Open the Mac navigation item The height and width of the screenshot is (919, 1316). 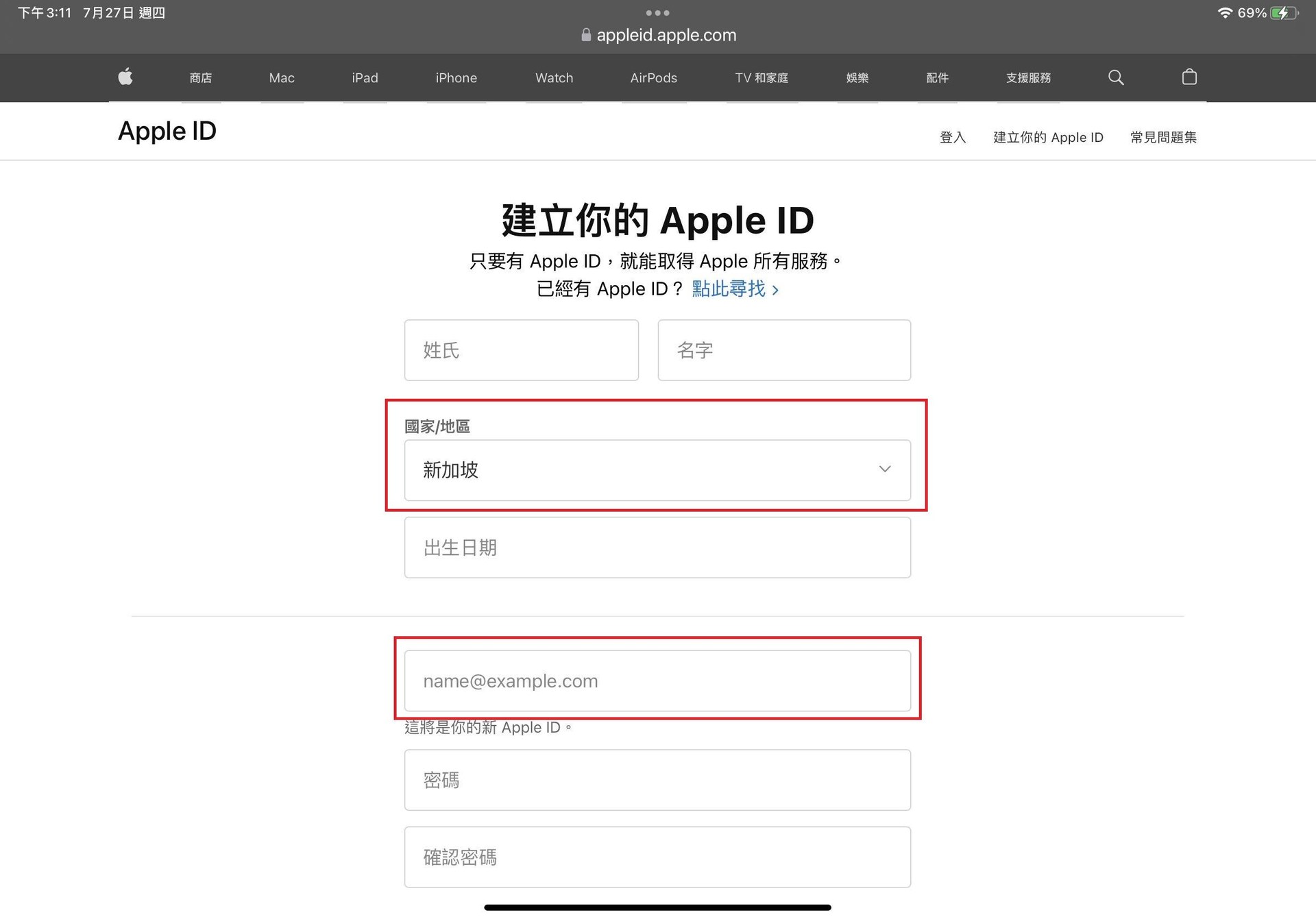pyautogui.click(x=282, y=78)
